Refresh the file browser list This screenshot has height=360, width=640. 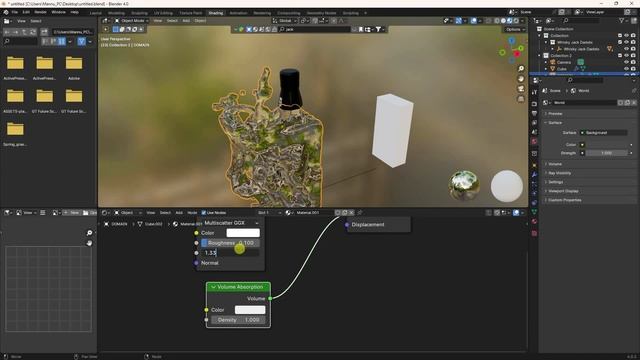point(33,31)
